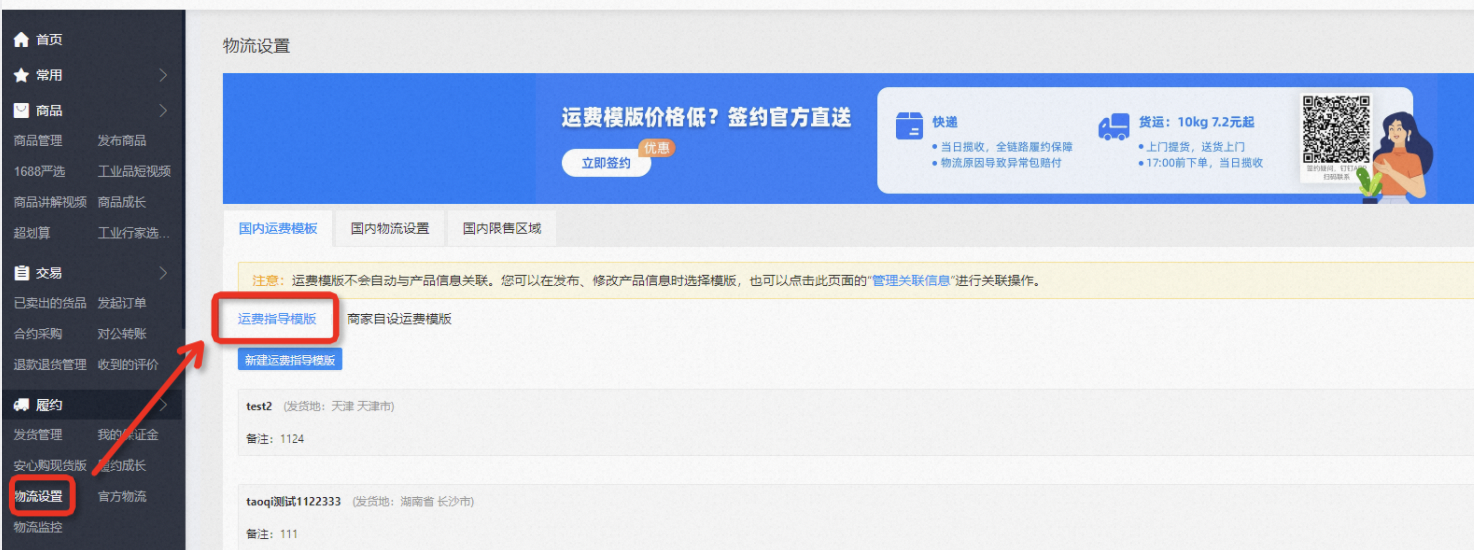This screenshot has width=1474, height=550.
Task: Open 退款退货管理 in sidebar
Action: (x=50, y=365)
